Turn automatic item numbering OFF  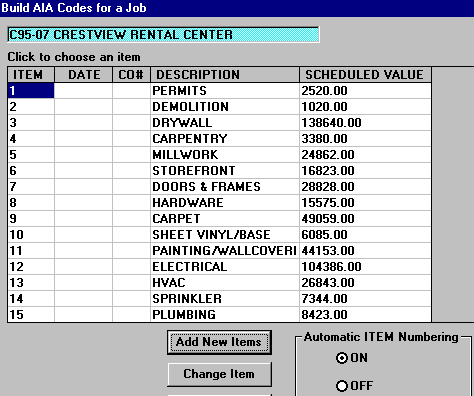click(x=354, y=386)
